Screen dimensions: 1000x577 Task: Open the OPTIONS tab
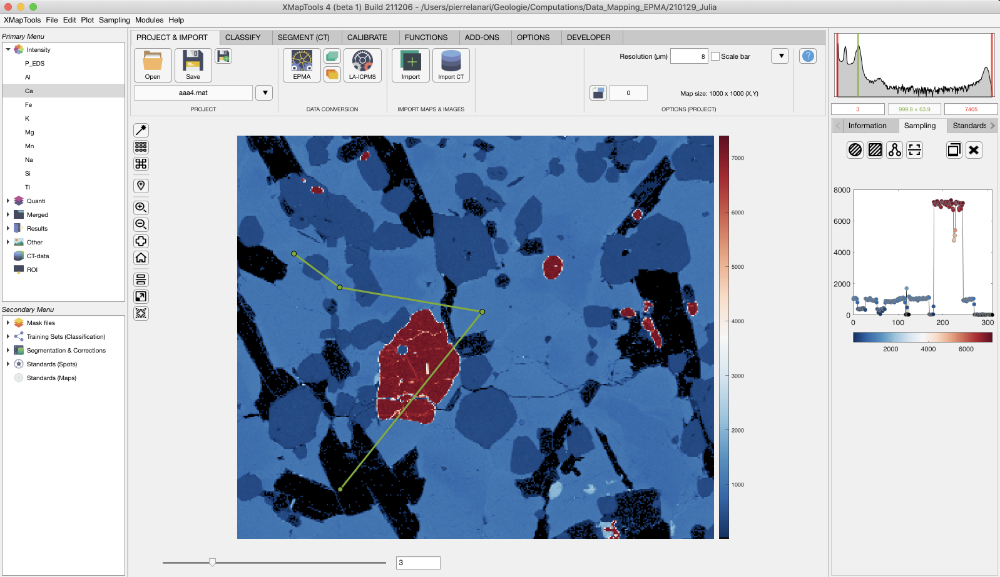tap(533, 38)
